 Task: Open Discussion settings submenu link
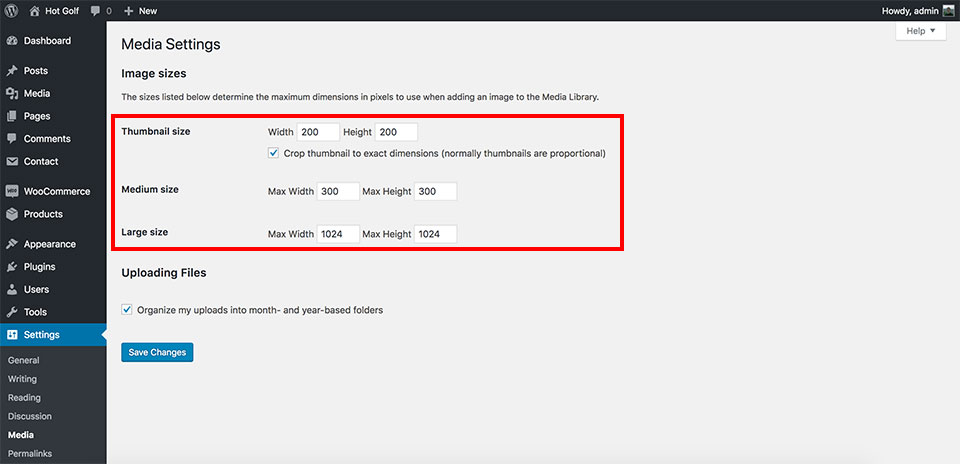[x=29, y=416]
